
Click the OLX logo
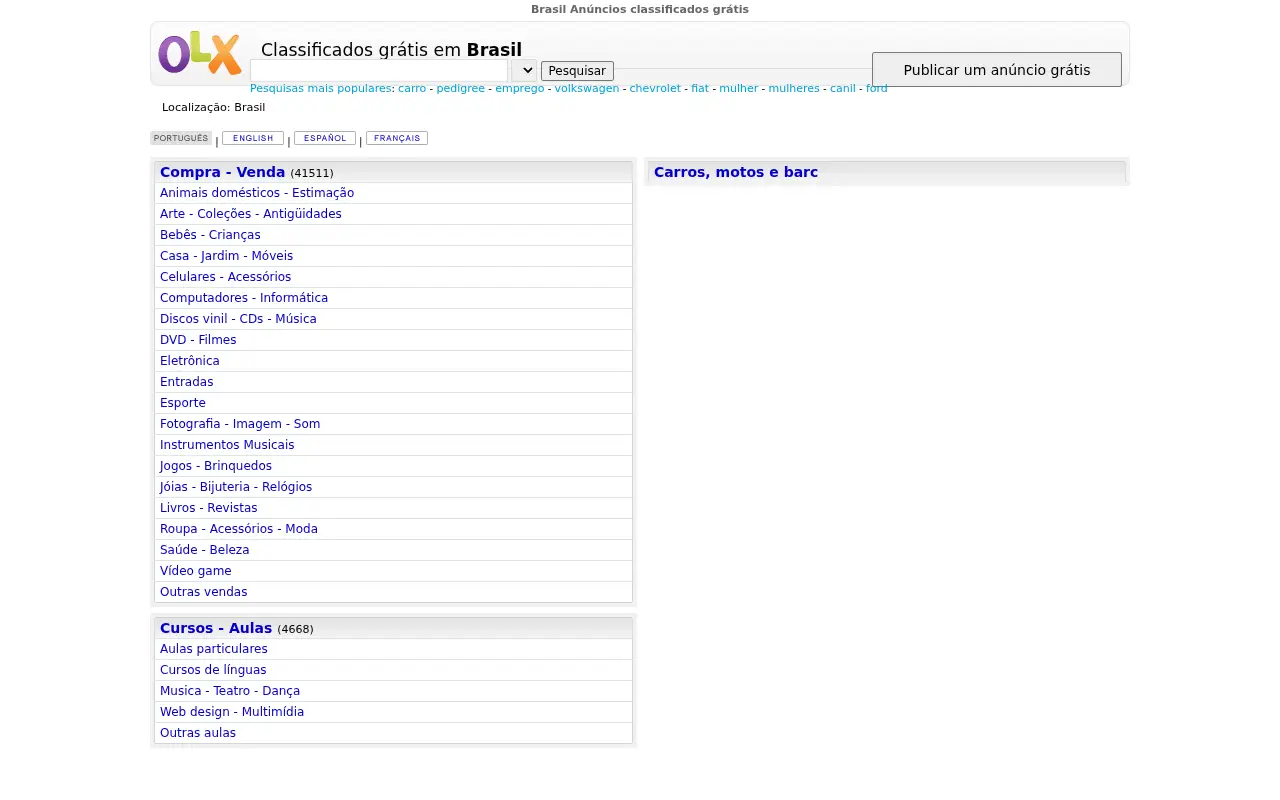pyautogui.click(x=200, y=54)
